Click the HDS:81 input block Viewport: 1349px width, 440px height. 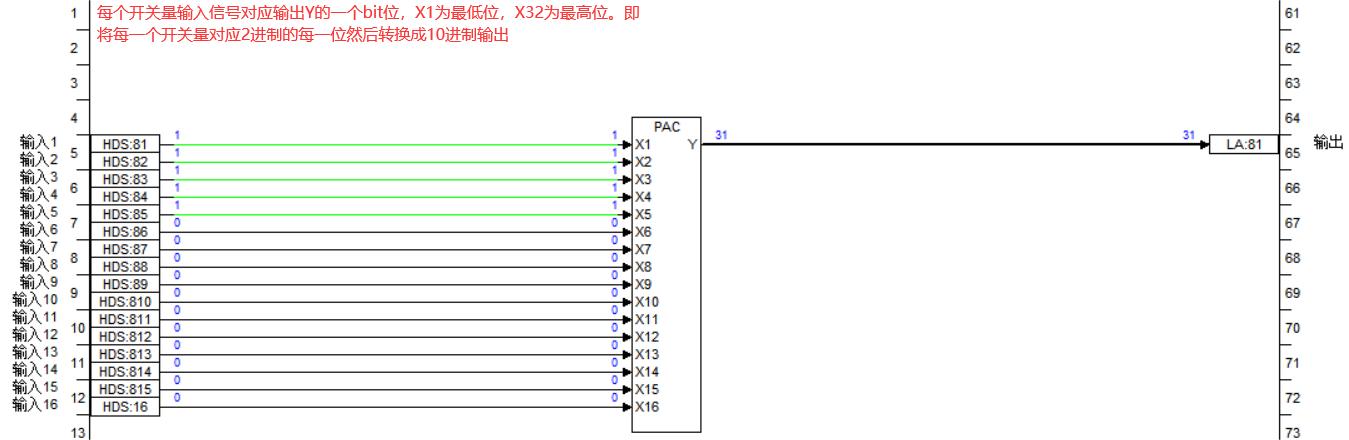[x=125, y=144]
